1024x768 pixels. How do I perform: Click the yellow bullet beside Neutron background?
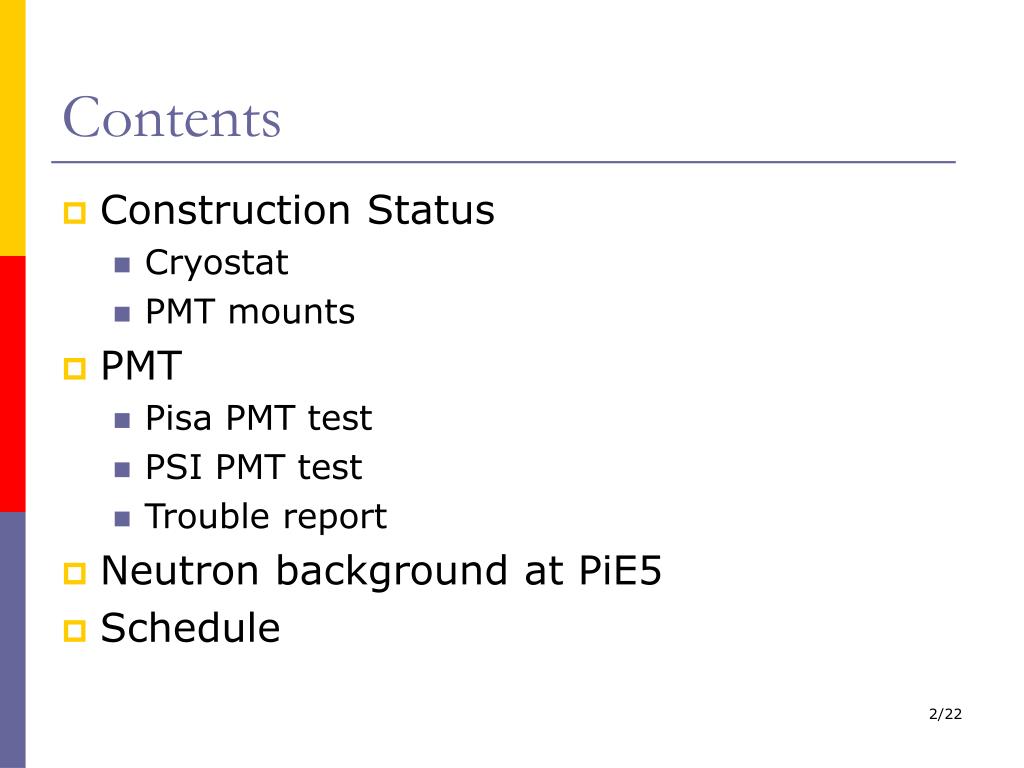pos(74,573)
